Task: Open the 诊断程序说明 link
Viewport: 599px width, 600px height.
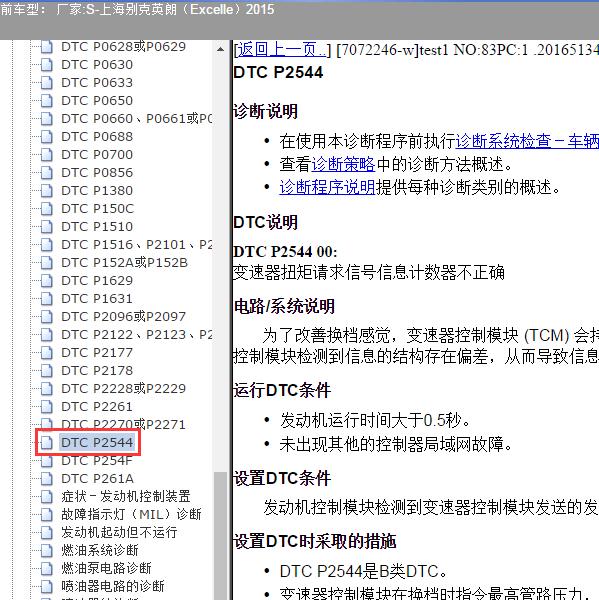Action: 327,187
